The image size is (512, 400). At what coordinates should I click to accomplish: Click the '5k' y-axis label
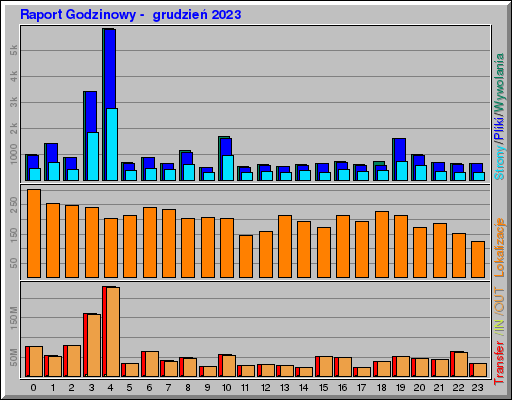[x=14, y=51]
